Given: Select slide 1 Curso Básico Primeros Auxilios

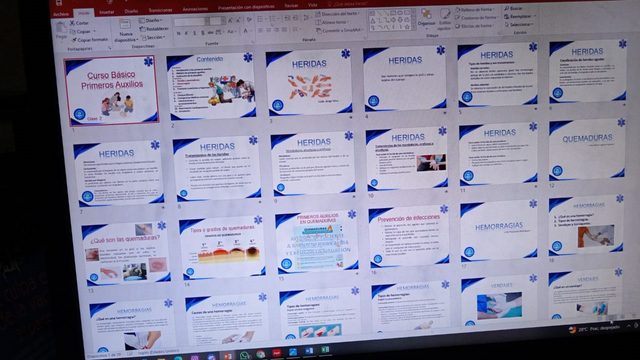Looking at the screenshot, I should click(111, 90).
